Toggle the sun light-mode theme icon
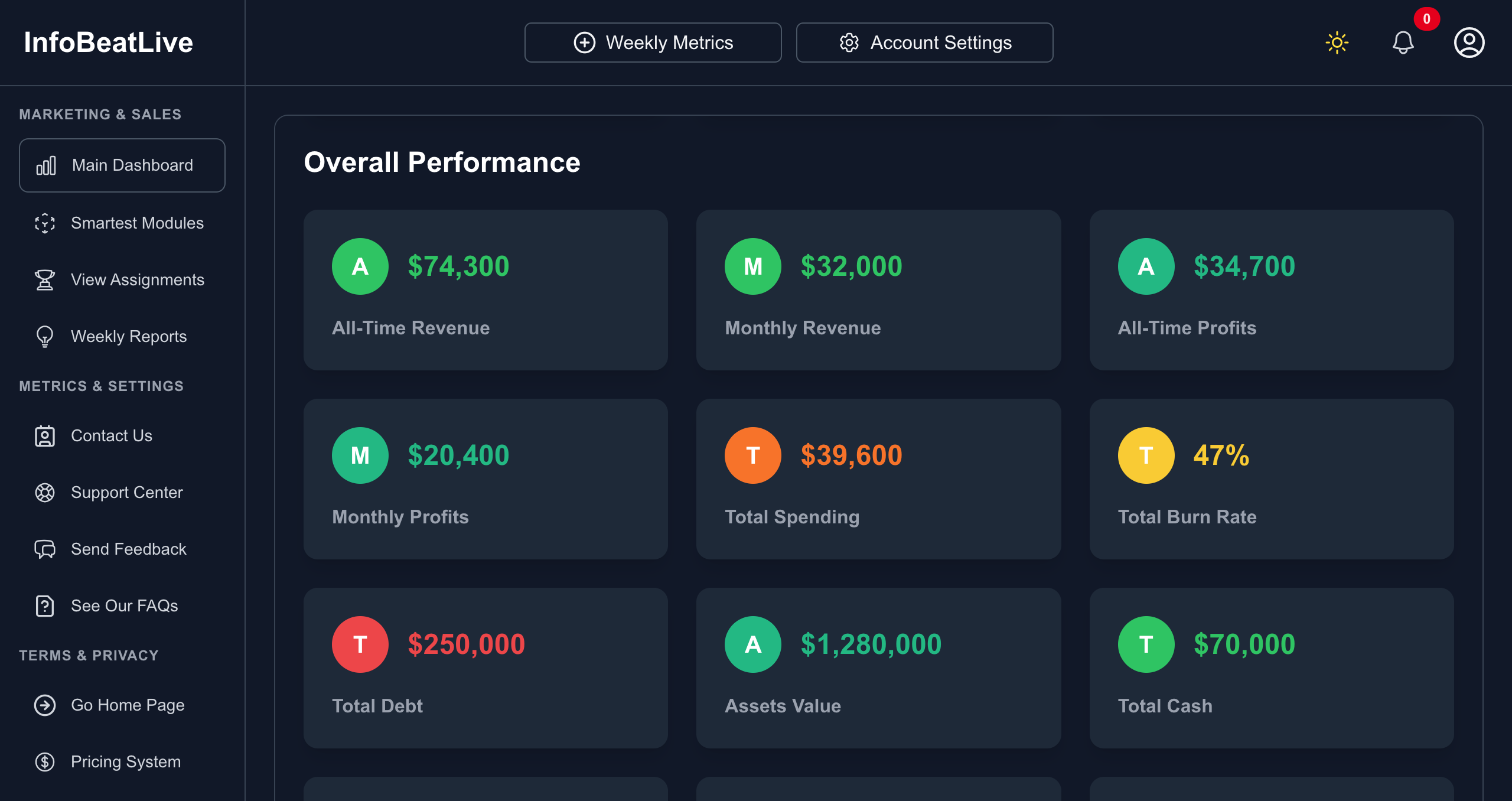 pos(1337,43)
